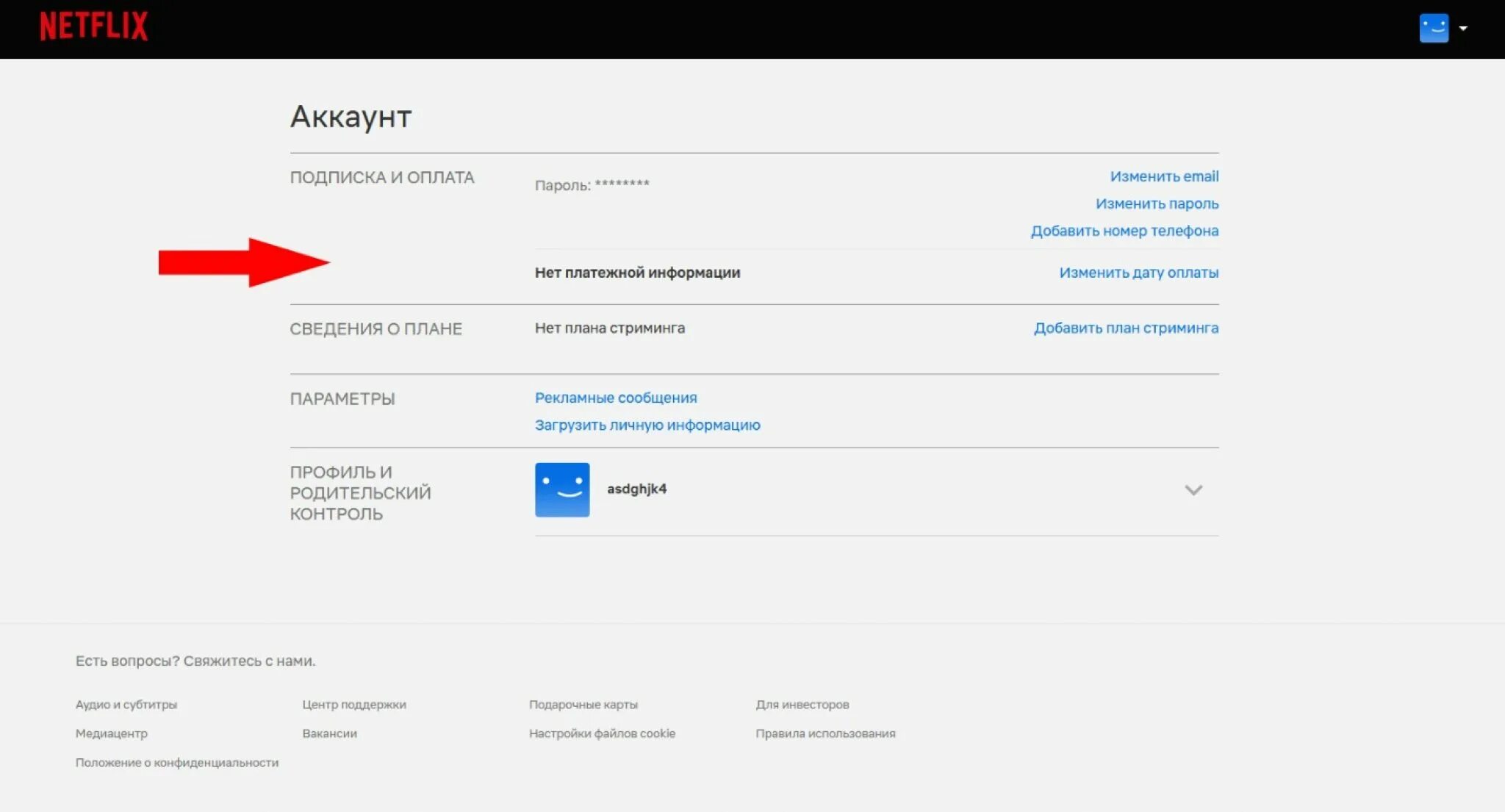Click the Netflix logo
Screen dimensions: 1505x812
click(x=93, y=26)
